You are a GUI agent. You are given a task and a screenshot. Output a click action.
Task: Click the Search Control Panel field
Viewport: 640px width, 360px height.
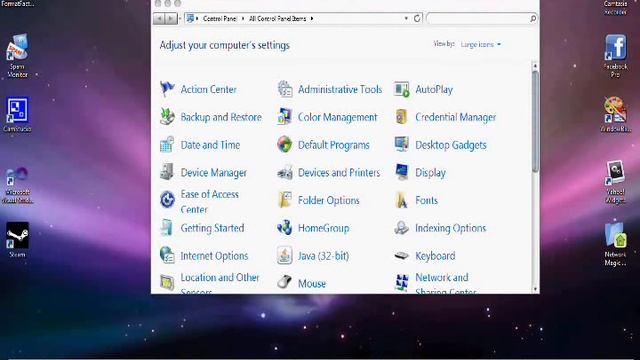point(481,18)
